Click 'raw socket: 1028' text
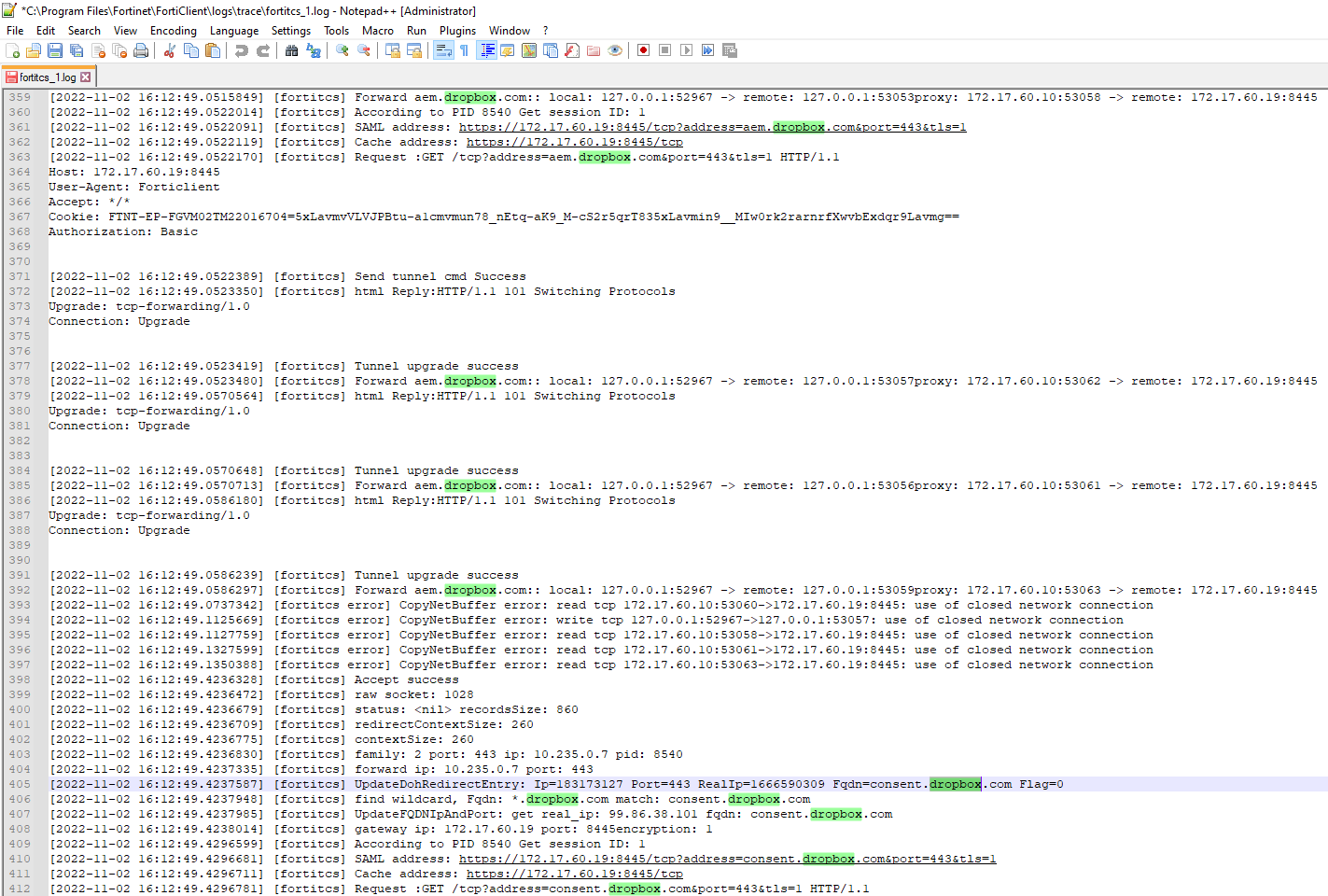1328x896 pixels. (x=414, y=694)
